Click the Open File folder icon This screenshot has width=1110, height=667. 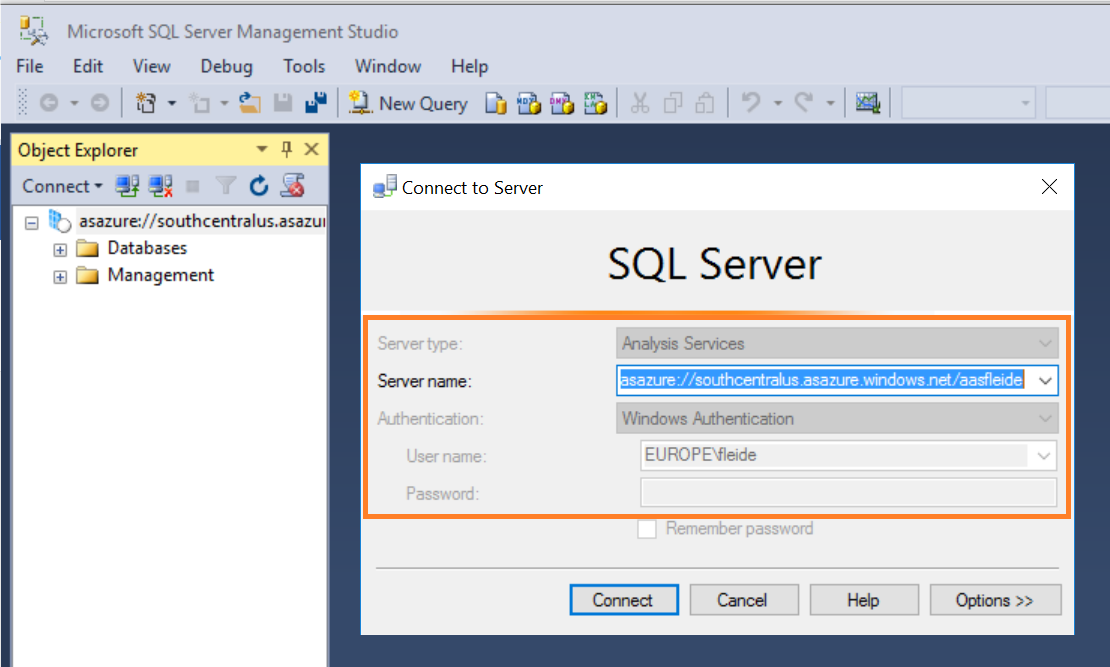coord(250,103)
